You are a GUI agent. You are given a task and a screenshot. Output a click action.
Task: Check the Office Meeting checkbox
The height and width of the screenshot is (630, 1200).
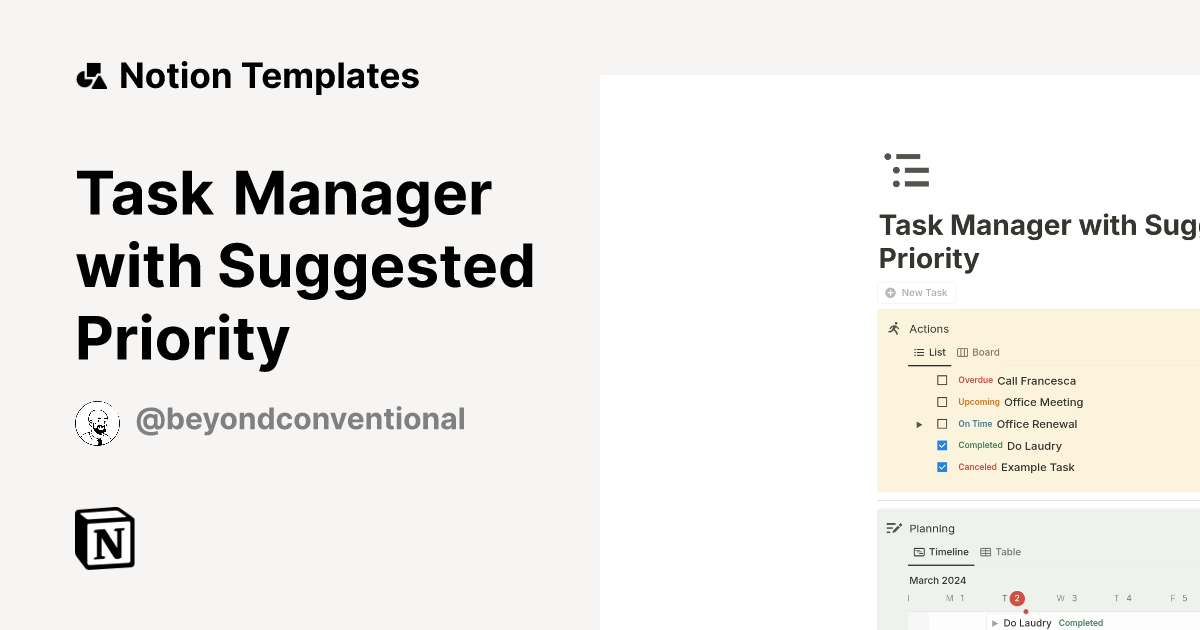(942, 402)
